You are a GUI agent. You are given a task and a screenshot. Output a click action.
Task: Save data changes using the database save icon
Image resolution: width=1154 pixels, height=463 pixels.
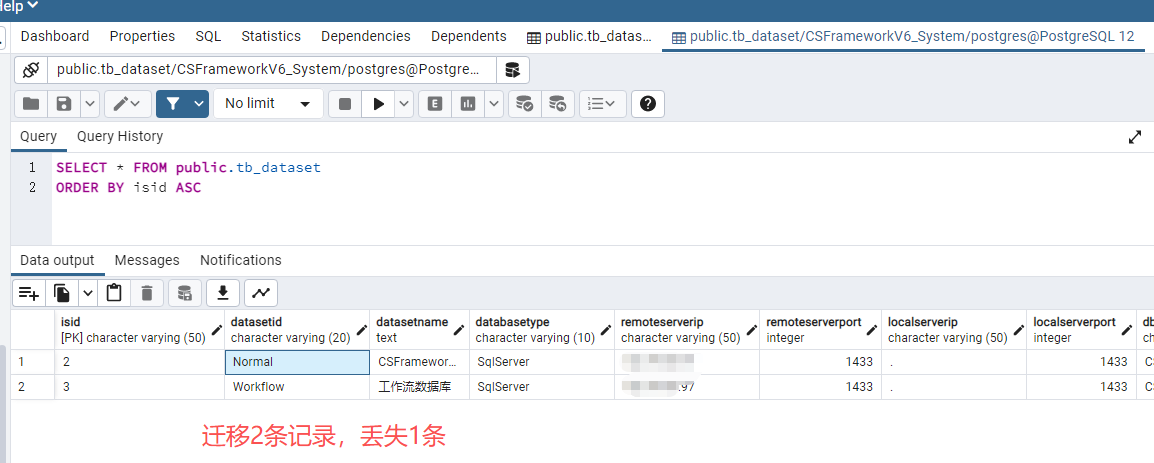point(185,293)
